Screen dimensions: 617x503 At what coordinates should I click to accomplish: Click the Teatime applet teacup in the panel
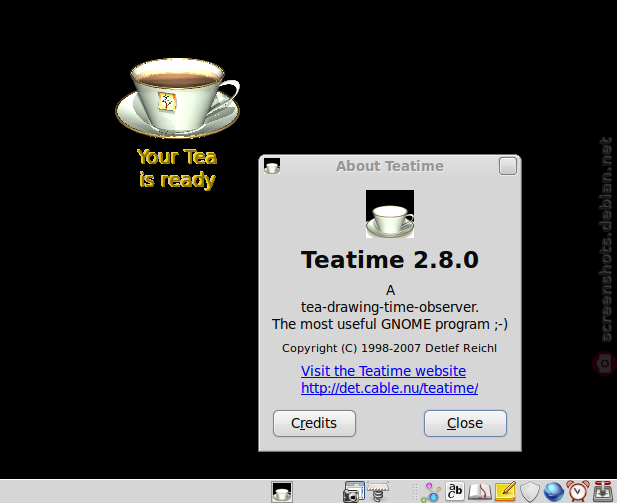(282, 492)
